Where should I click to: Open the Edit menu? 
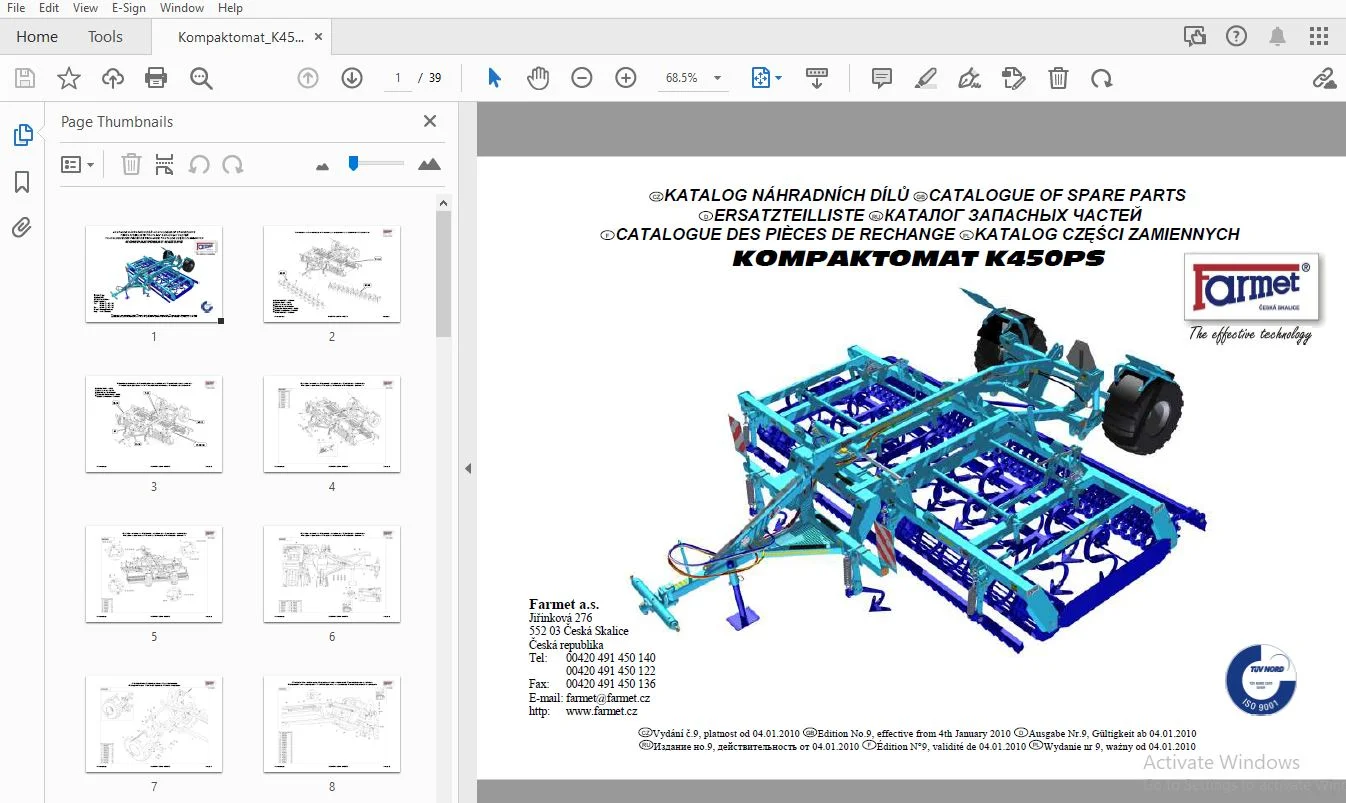[49, 8]
